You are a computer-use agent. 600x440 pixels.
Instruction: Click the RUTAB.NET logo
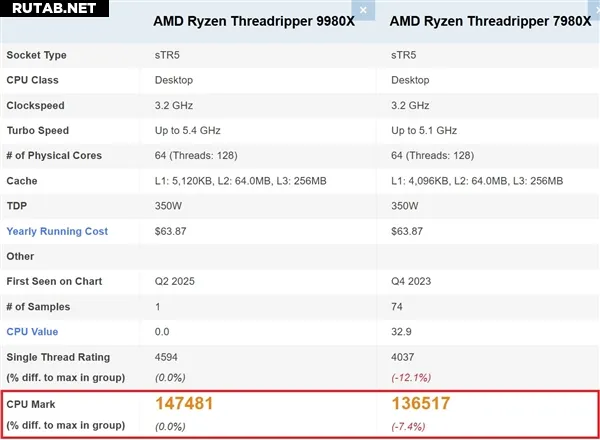(54, 8)
